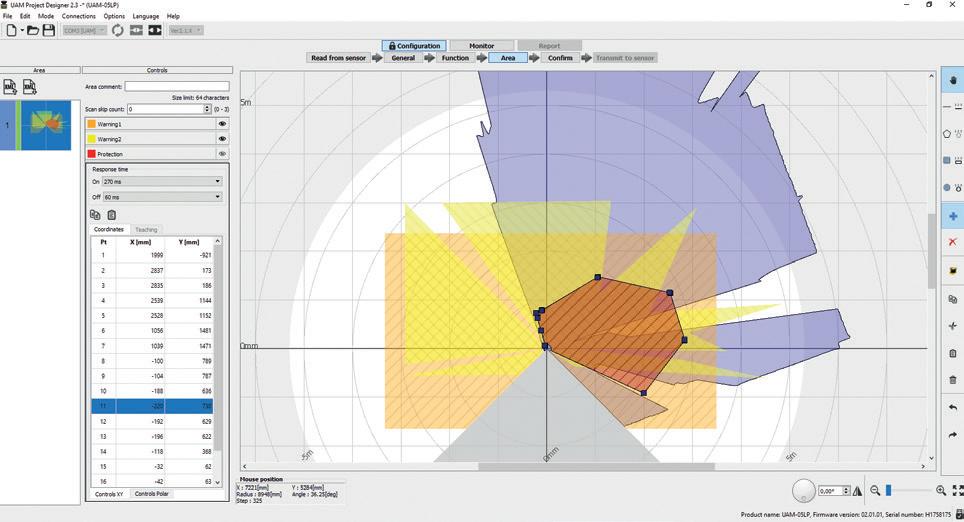
Task: Zoom out of the area view
Action: point(875,490)
